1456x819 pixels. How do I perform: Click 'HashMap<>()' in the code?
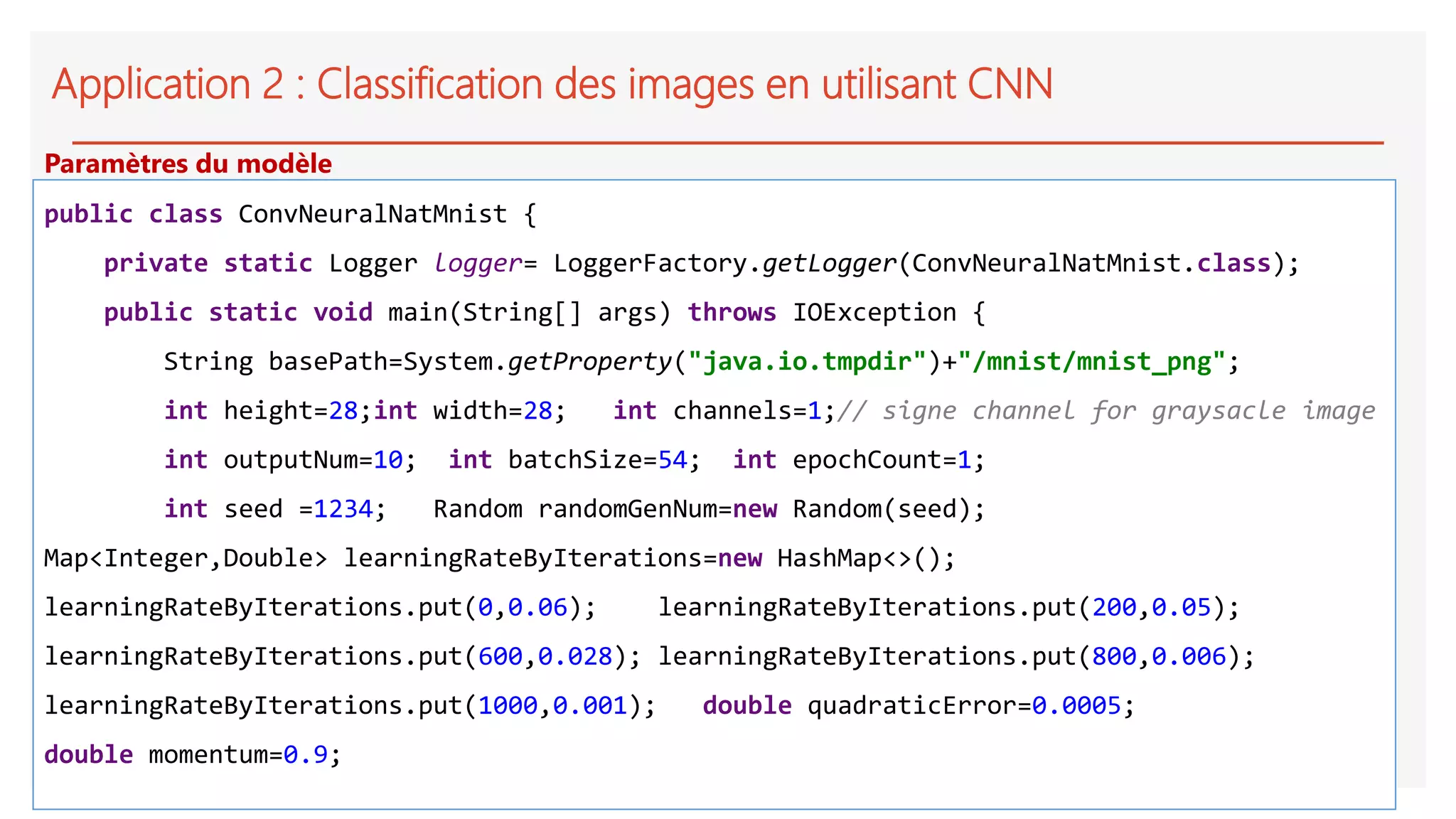point(859,558)
